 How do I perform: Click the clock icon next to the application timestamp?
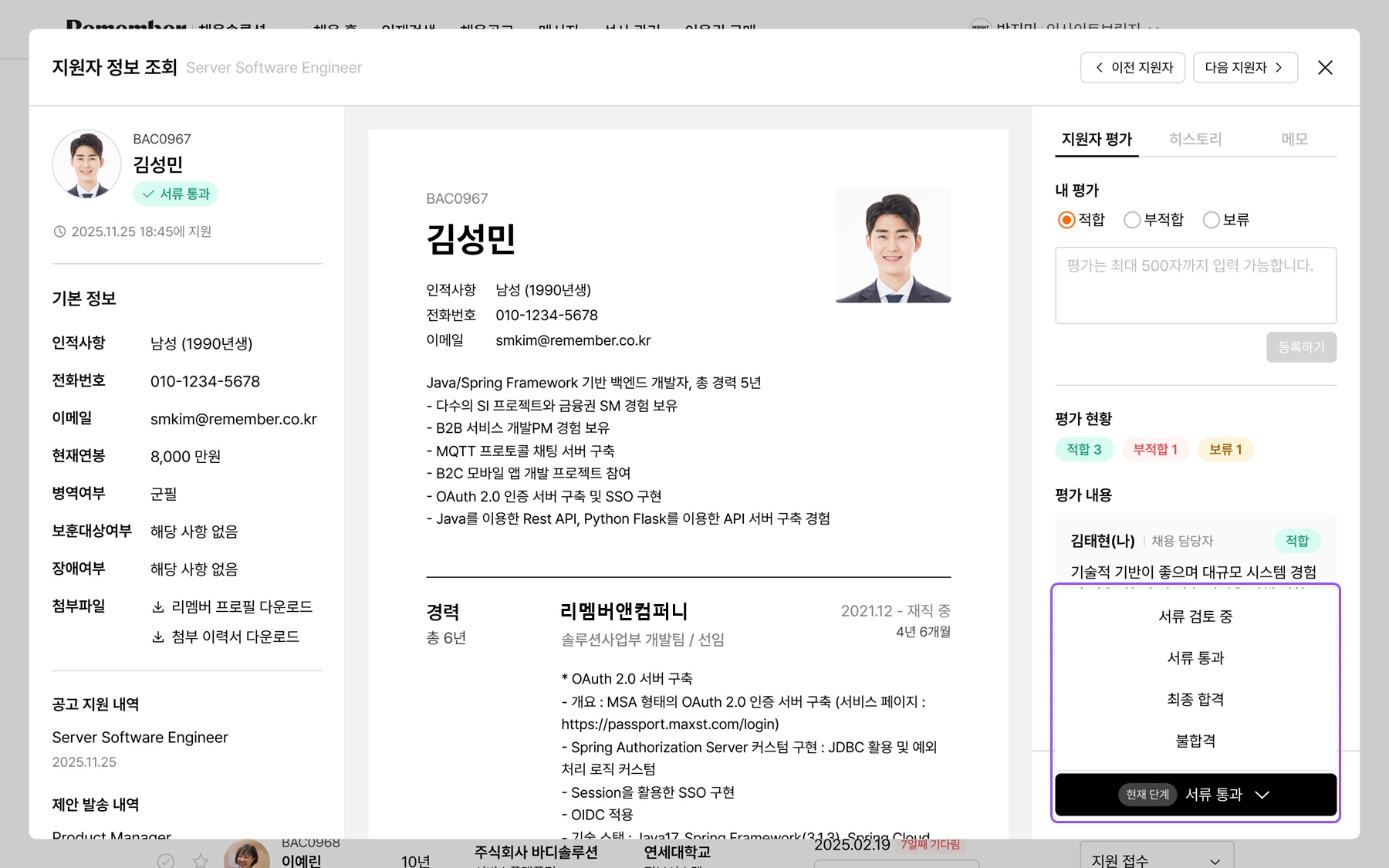pyautogui.click(x=59, y=231)
